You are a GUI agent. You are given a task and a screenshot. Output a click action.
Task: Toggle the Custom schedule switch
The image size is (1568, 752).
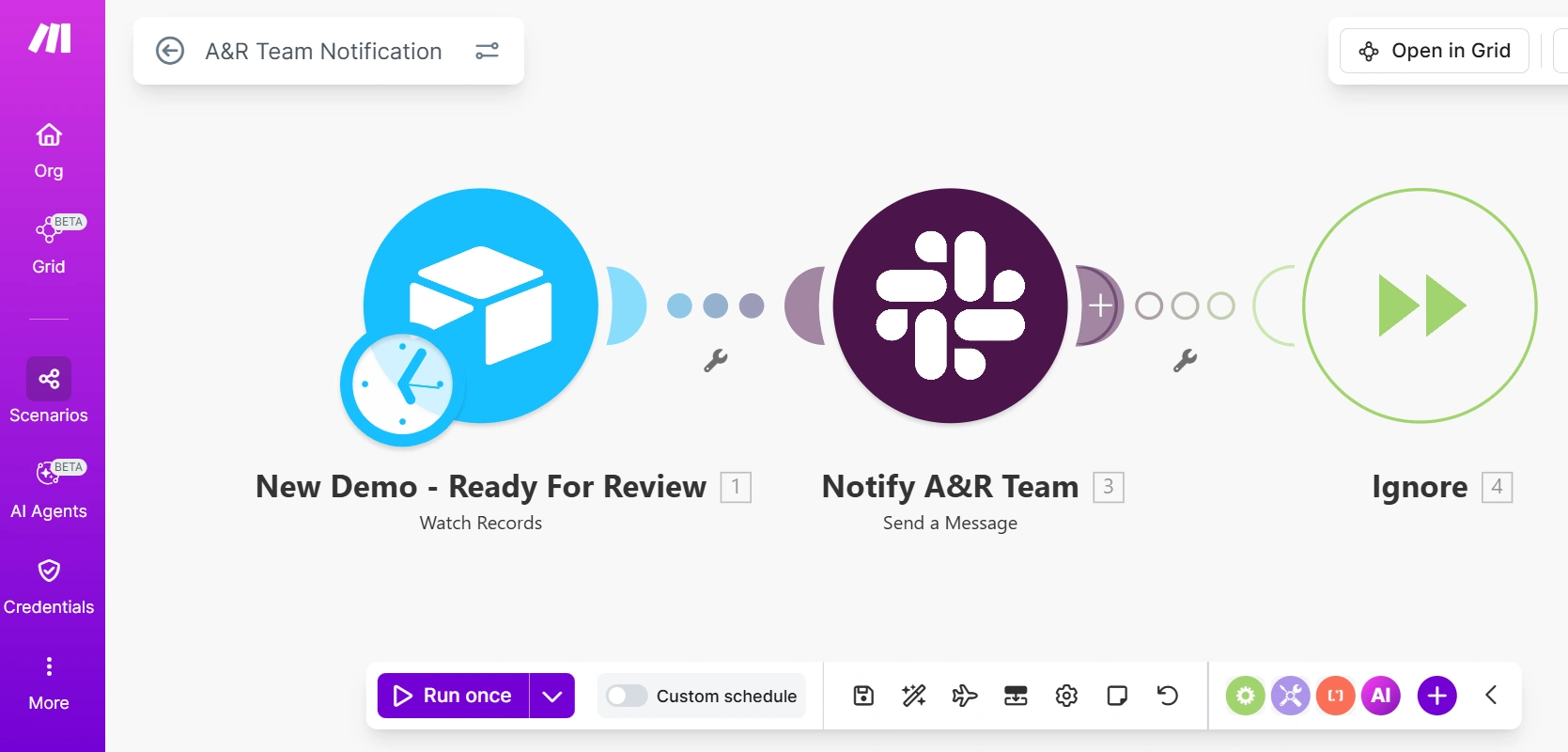click(627, 696)
